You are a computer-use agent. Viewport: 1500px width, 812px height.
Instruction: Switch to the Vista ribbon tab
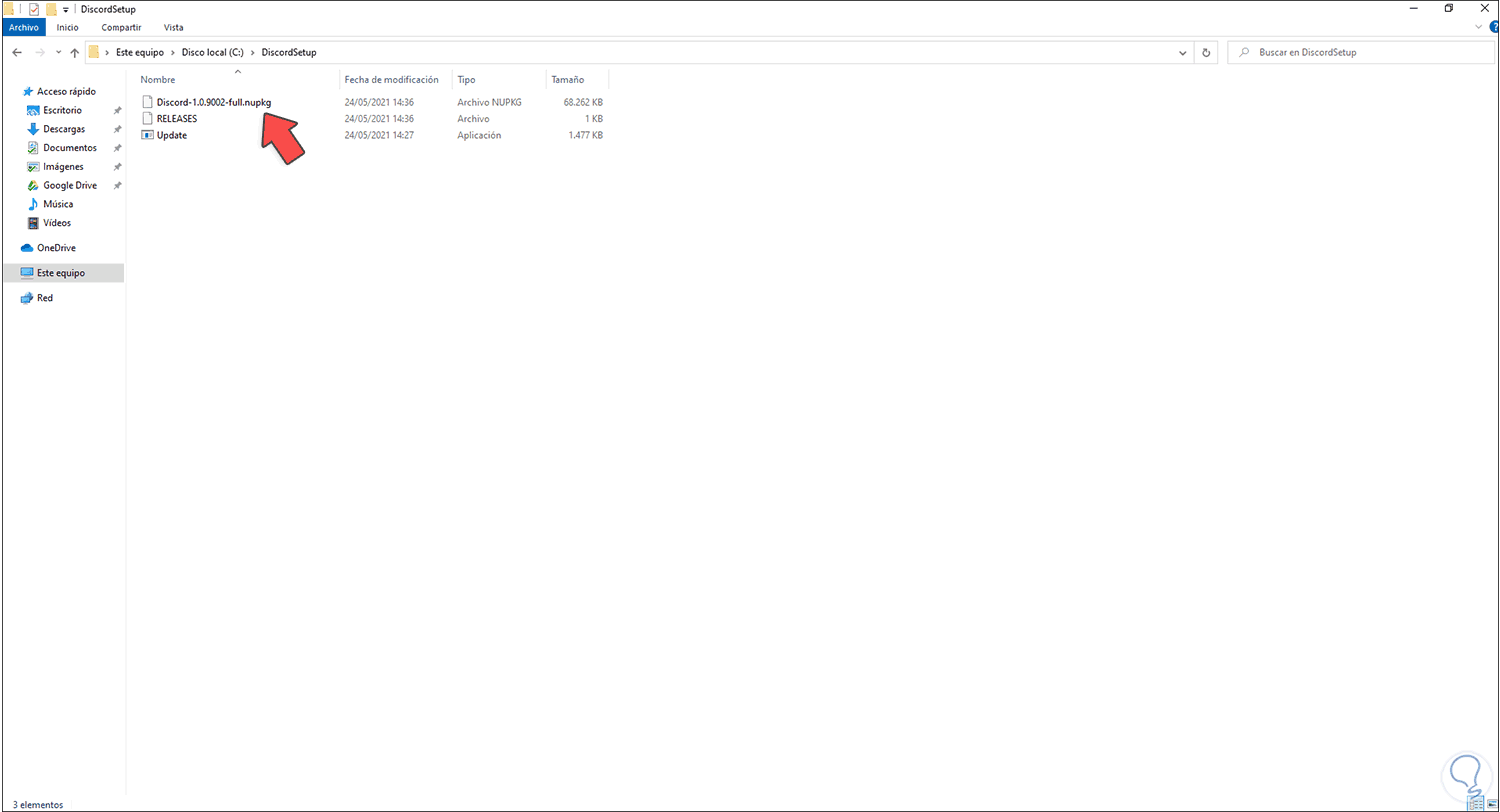(x=173, y=28)
